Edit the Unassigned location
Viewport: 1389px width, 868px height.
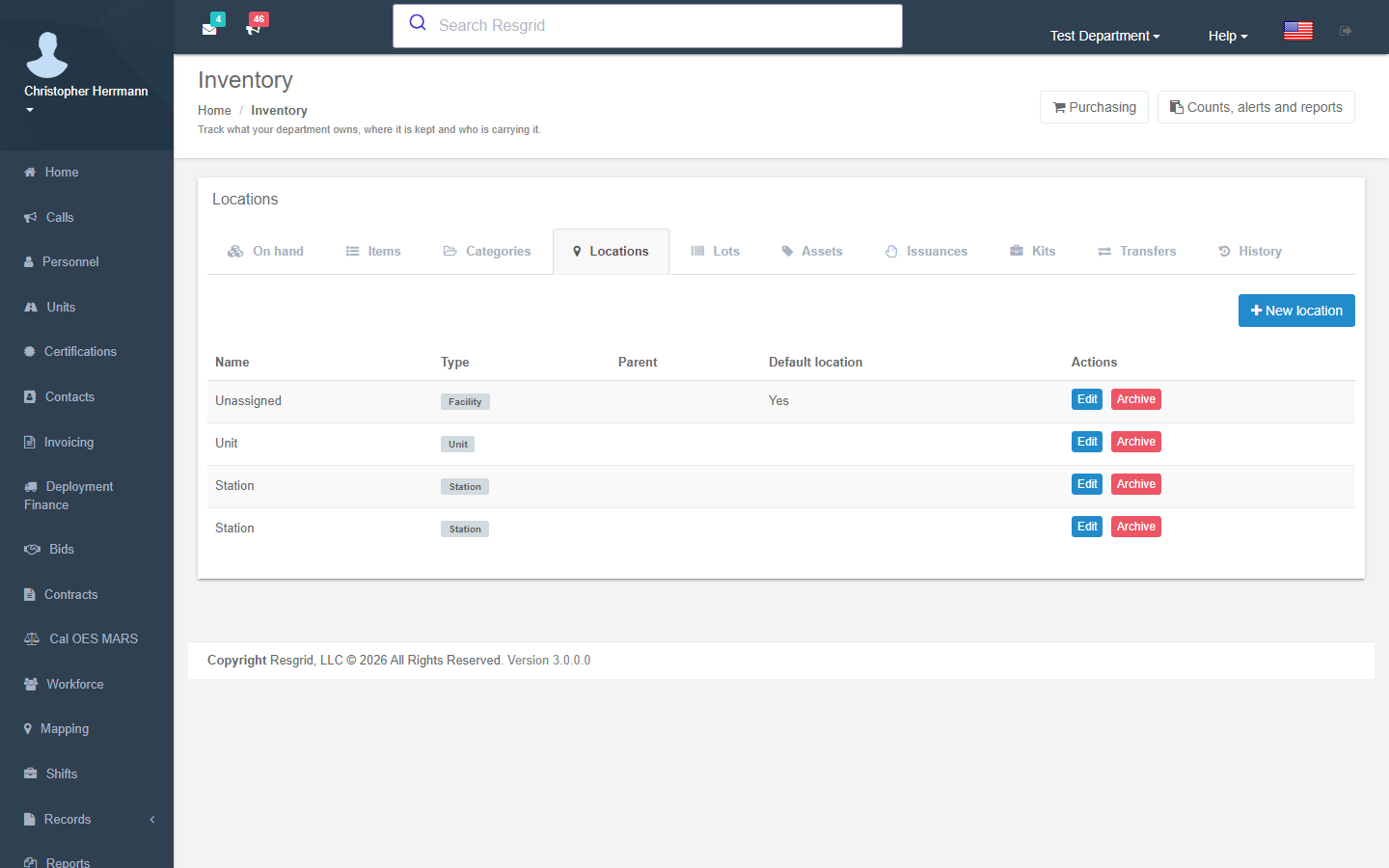click(x=1087, y=399)
